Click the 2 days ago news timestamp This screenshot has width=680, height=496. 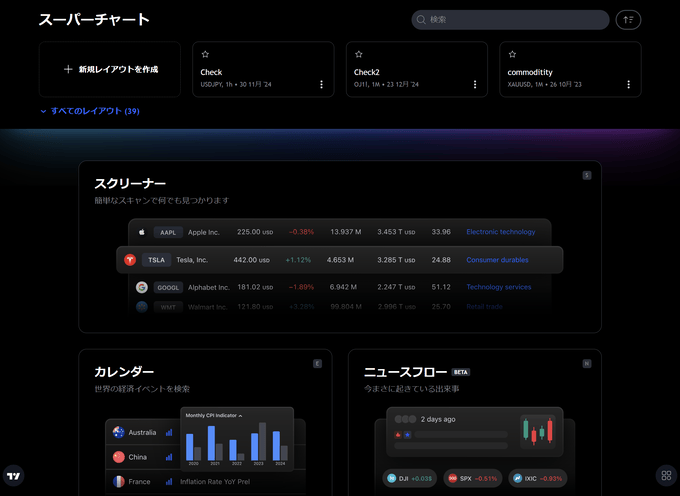(x=438, y=419)
